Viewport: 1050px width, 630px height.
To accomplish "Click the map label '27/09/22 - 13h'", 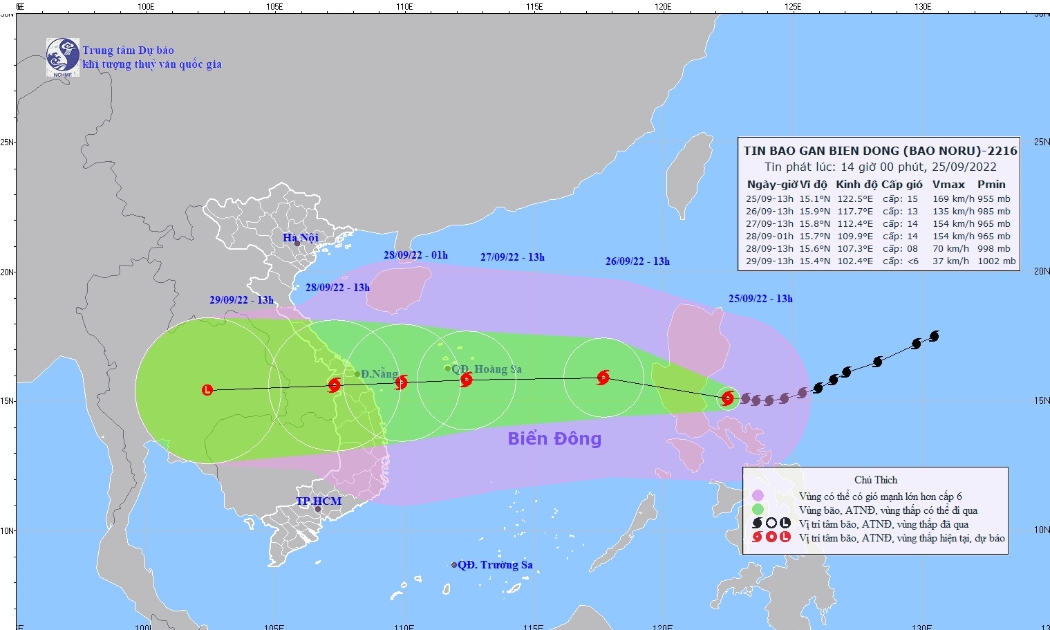I will coord(512,257).
